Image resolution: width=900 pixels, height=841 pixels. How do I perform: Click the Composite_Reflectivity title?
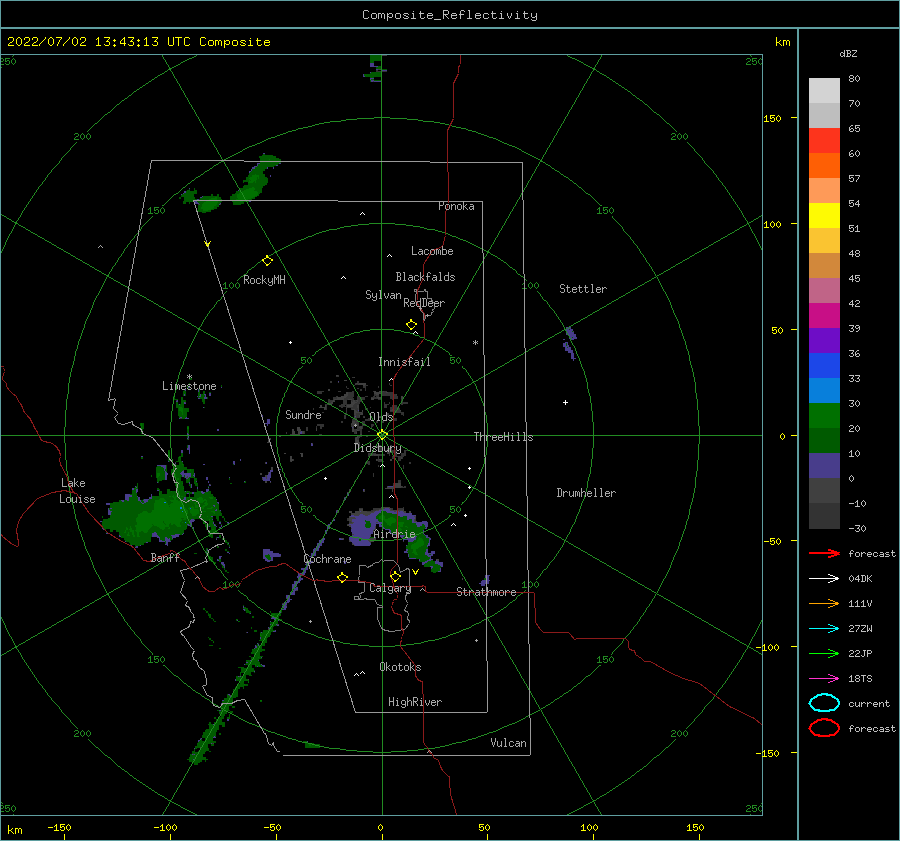tap(450, 15)
